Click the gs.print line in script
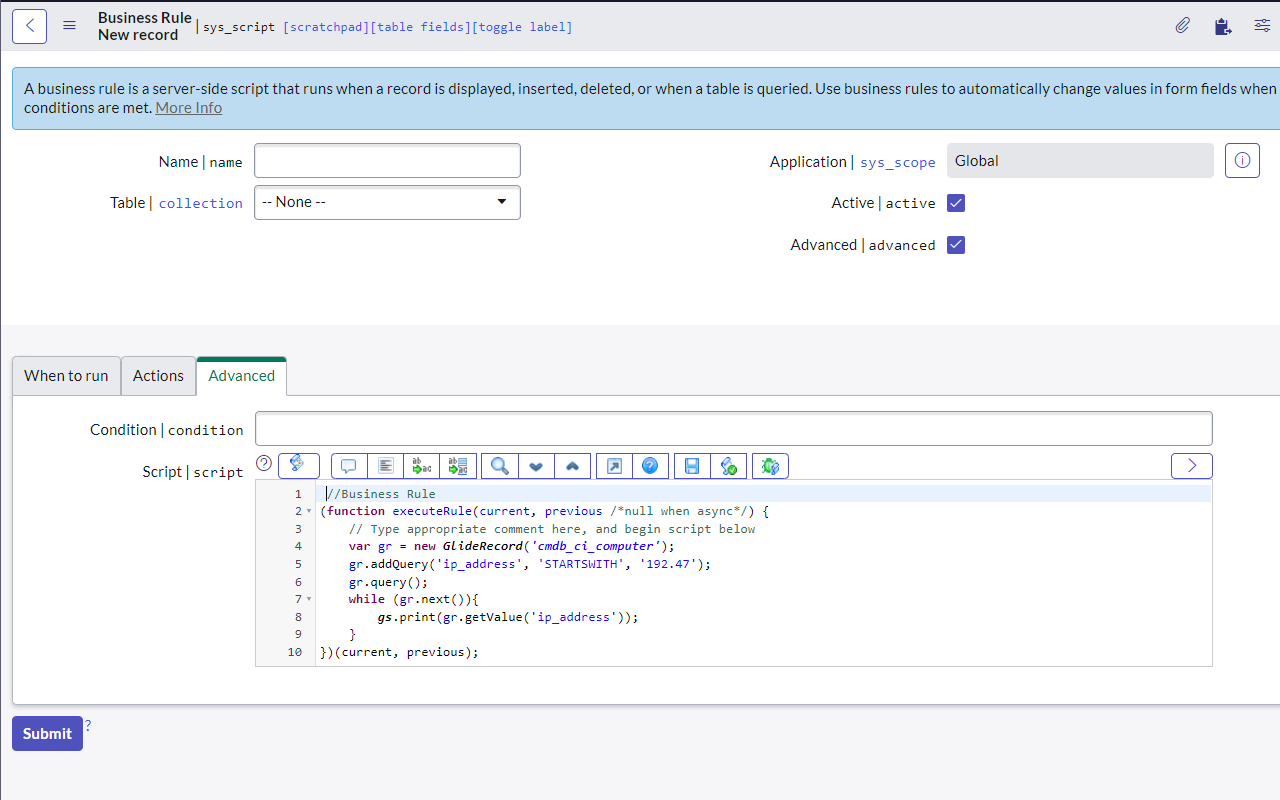Viewport: 1280px width, 800px height. 508,617
